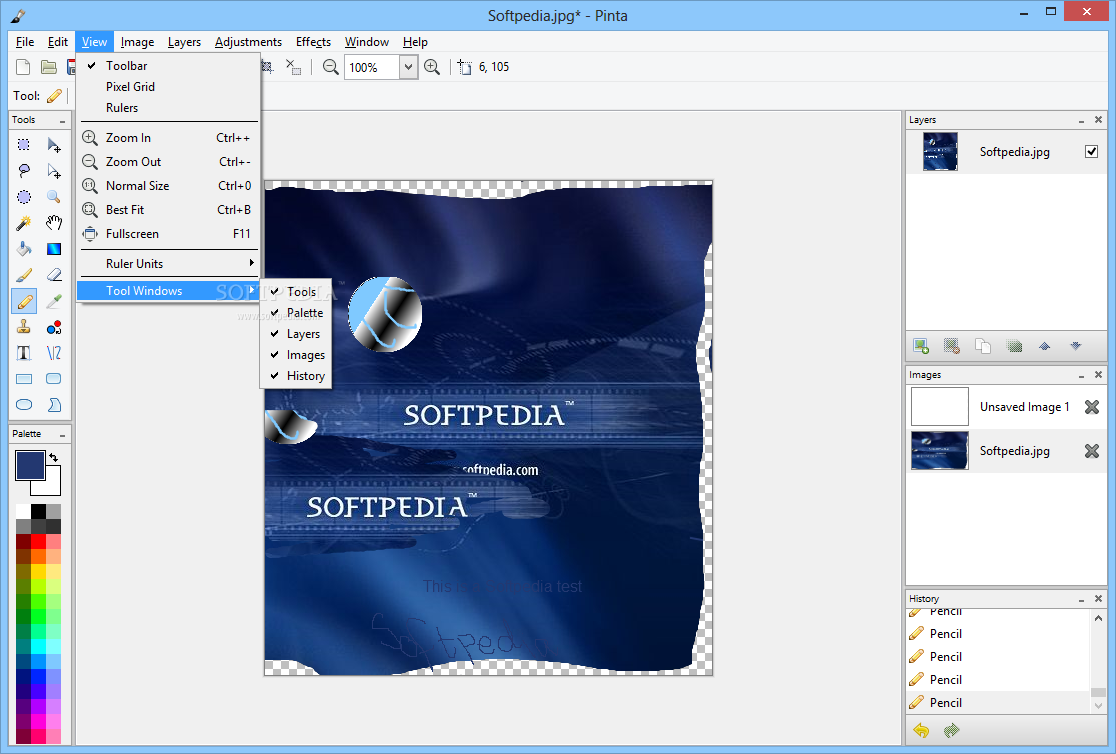
Task: Click the zoom in magnifier in toolbar
Action: coord(431,67)
